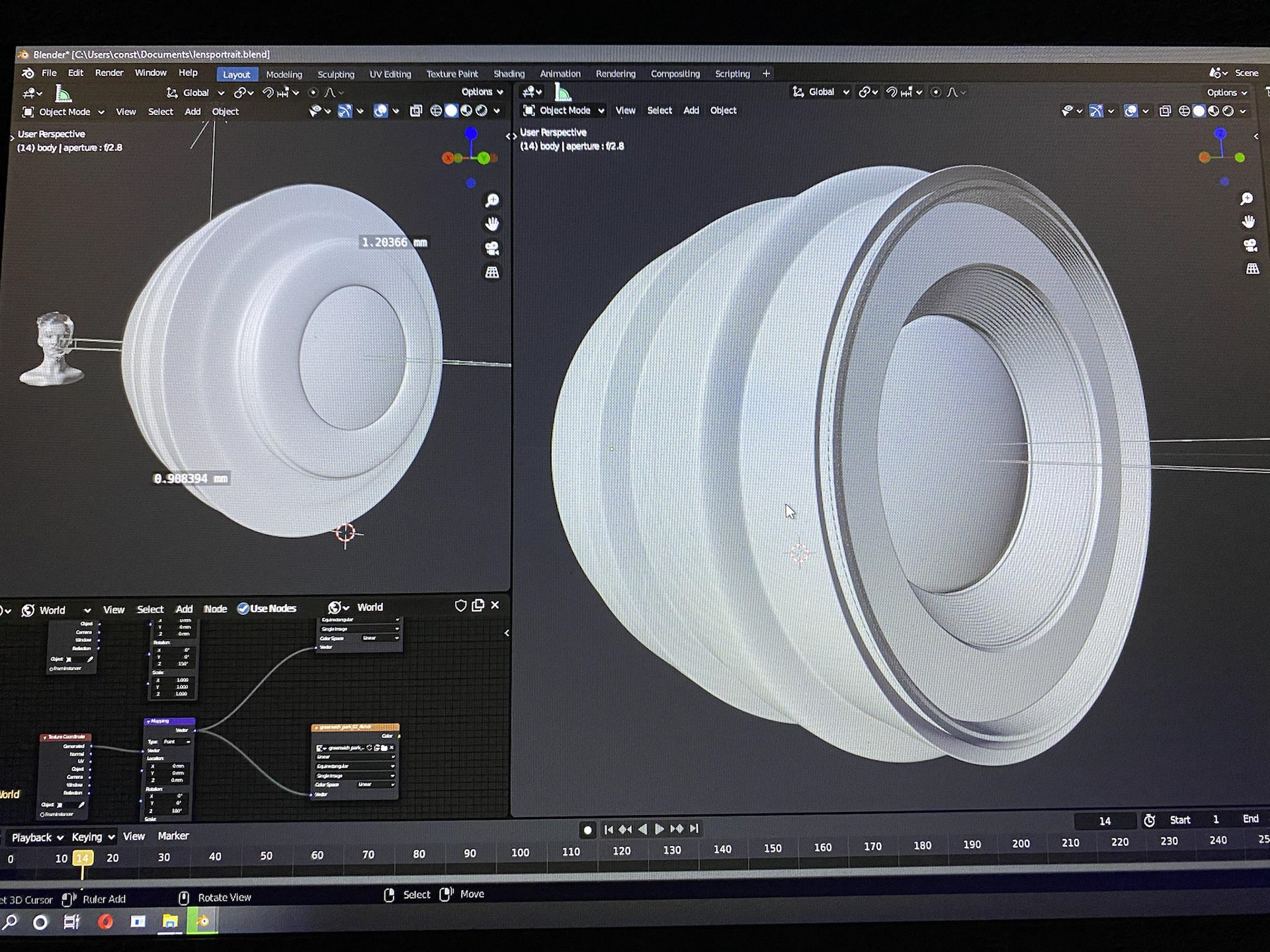Open File Explorer from the taskbar
The height and width of the screenshot is (952, 1270).
pyautogui.click(x=170, y=921)
